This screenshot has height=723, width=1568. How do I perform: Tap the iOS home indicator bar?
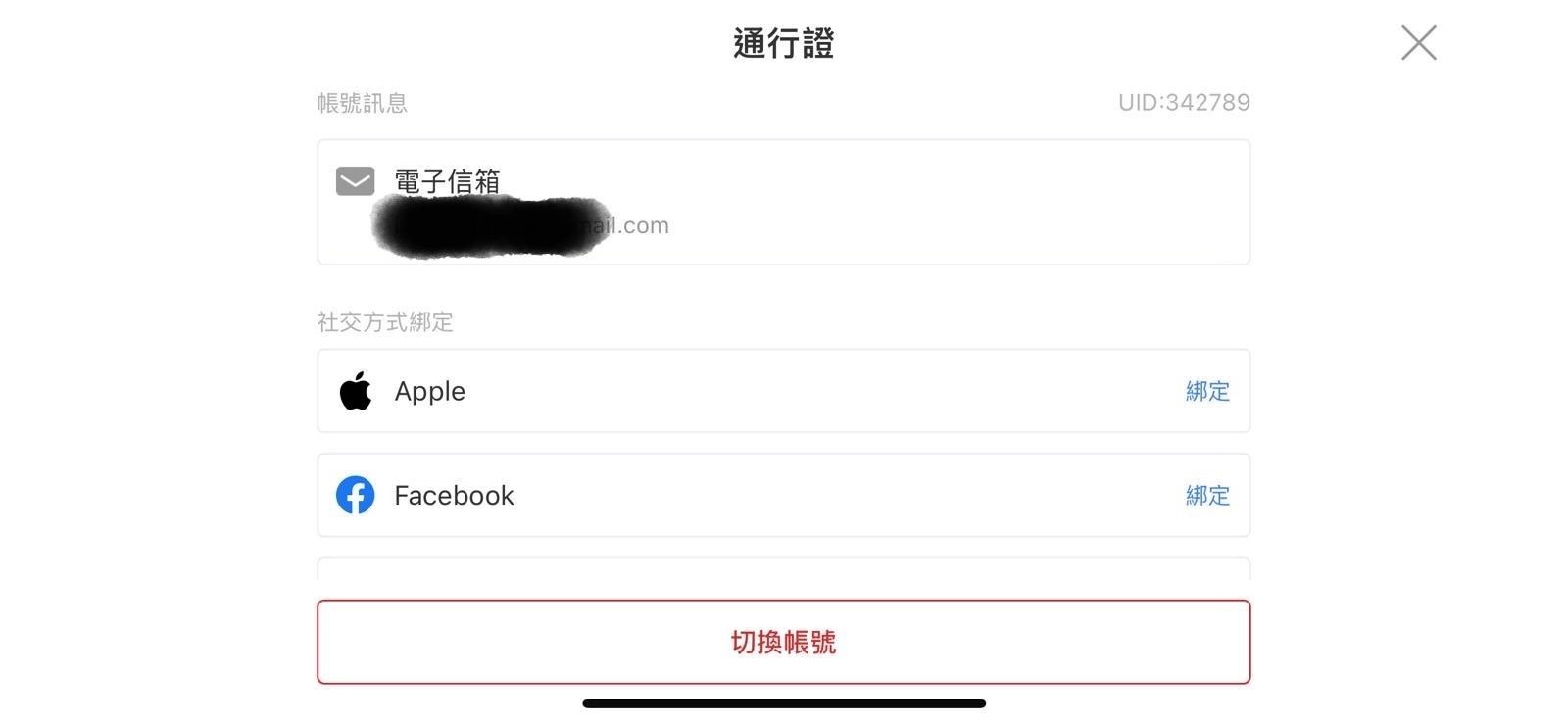click(x=784, y=703)
